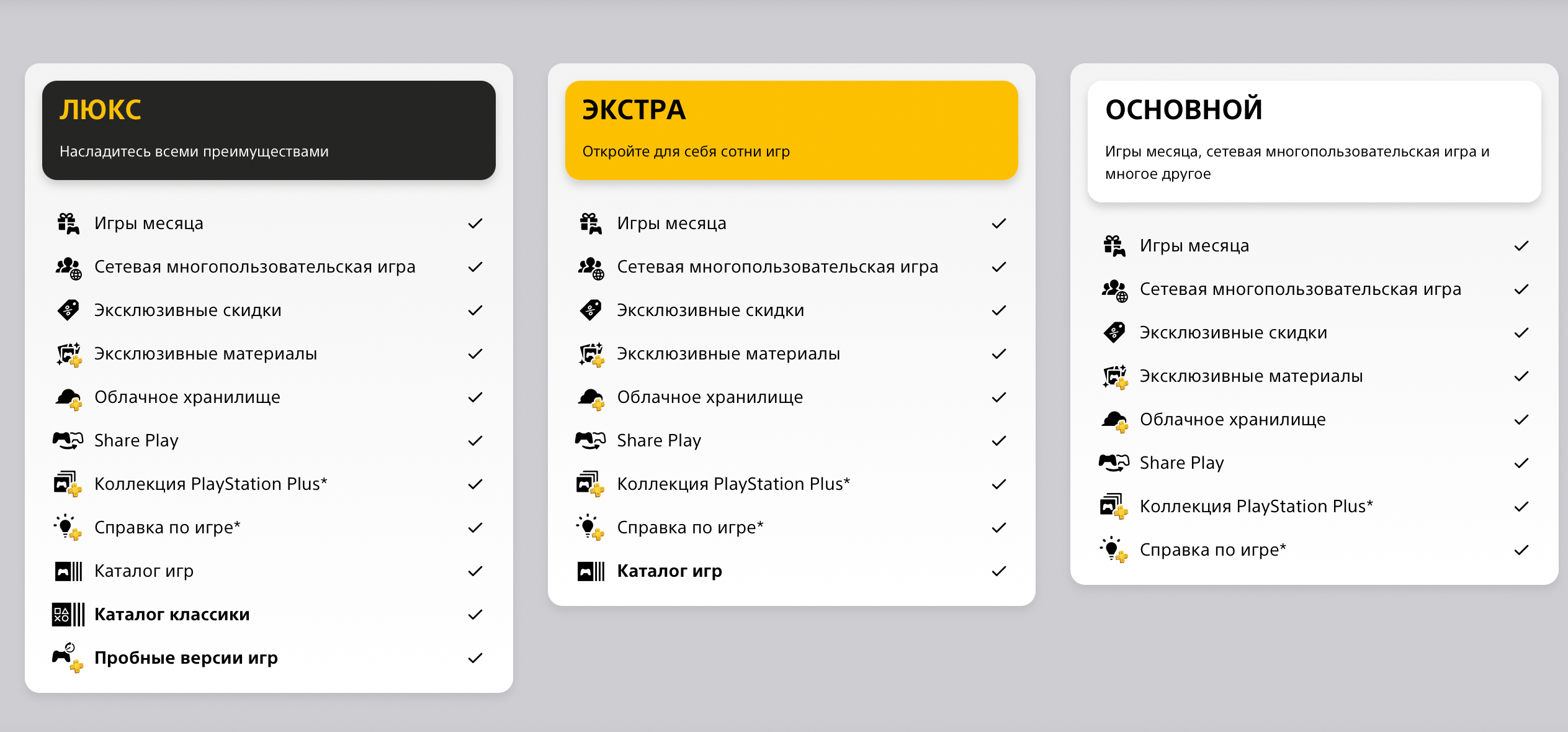Select the ОСНОВНОЙ plan header
The width and height of the screenshot is (1568, 732).
point(1314,142)
